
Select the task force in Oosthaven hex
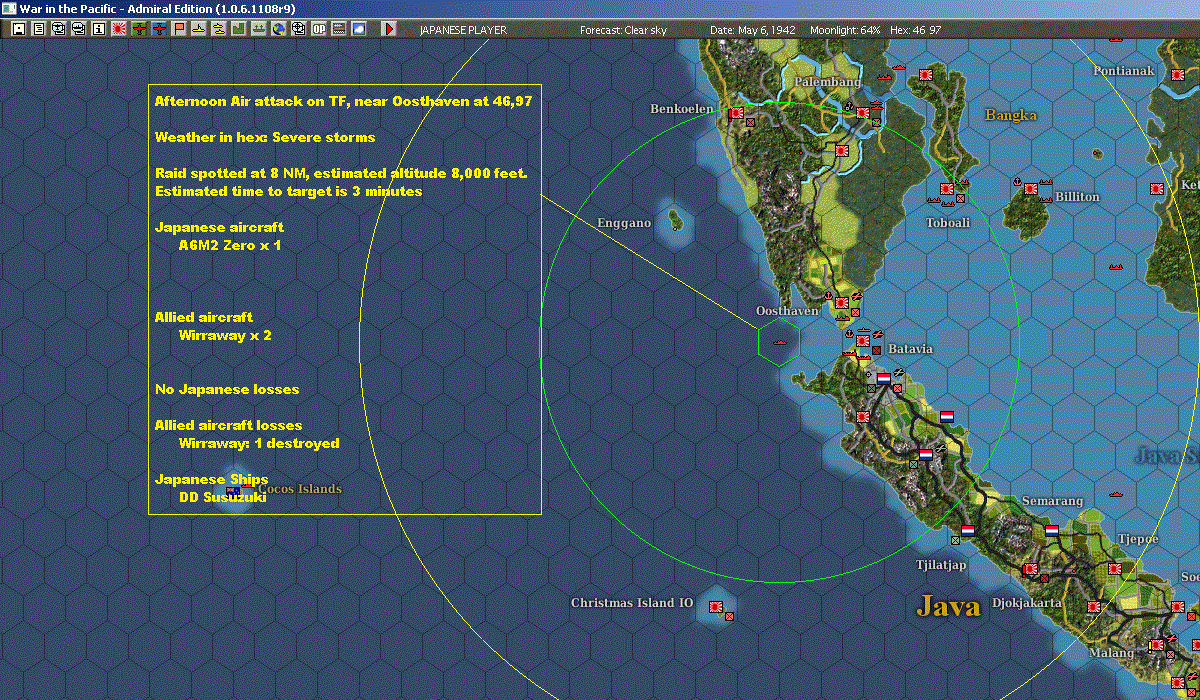pyautogui.click(x=779, y=342)
